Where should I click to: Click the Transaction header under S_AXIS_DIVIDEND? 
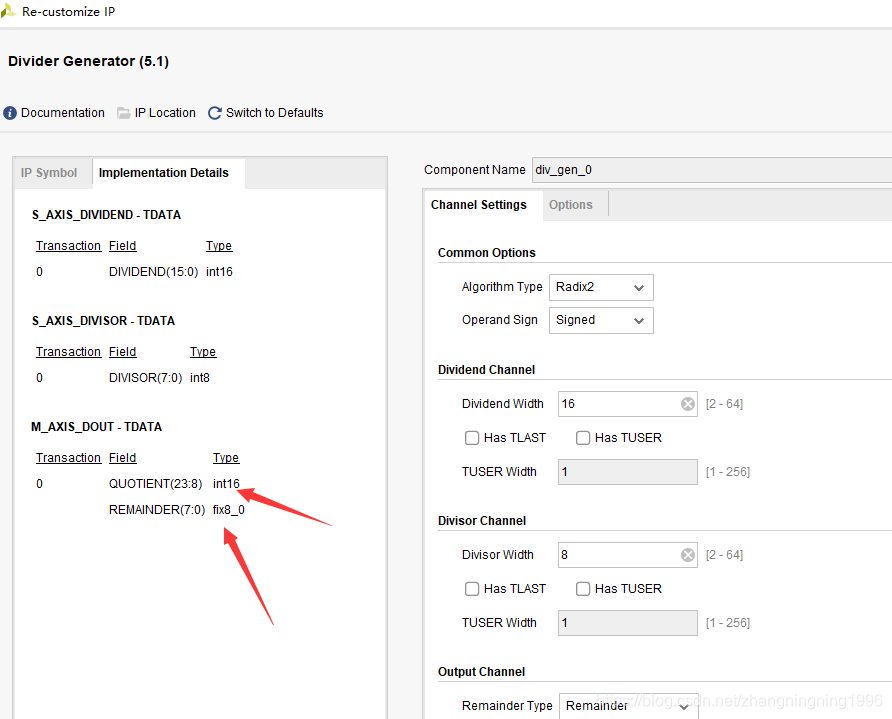68,246
